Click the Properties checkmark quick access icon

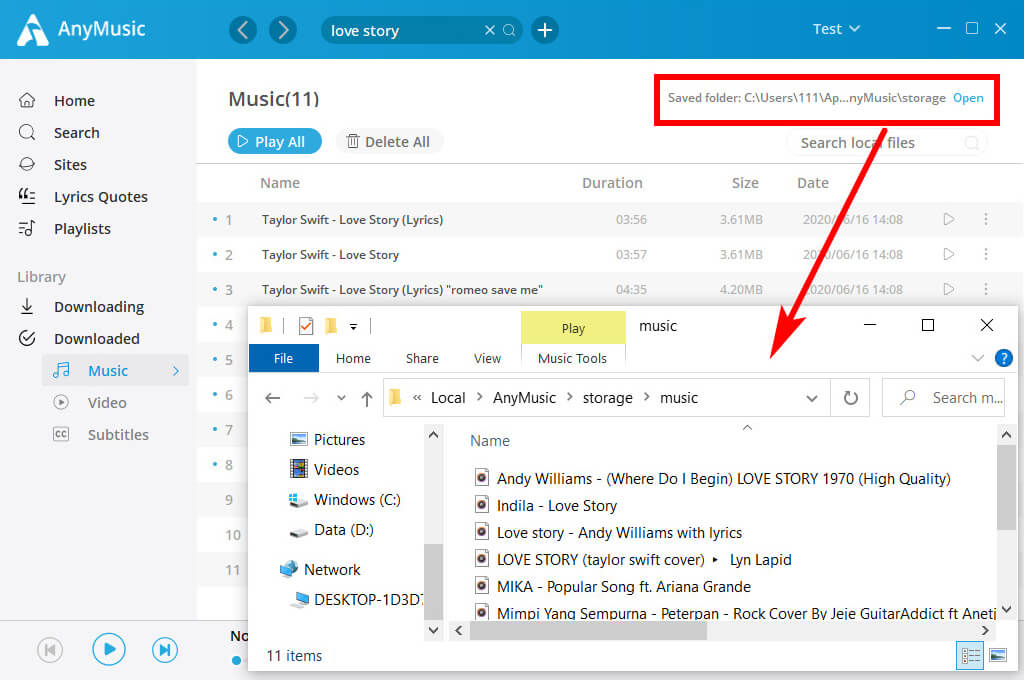tap(306, 325)
